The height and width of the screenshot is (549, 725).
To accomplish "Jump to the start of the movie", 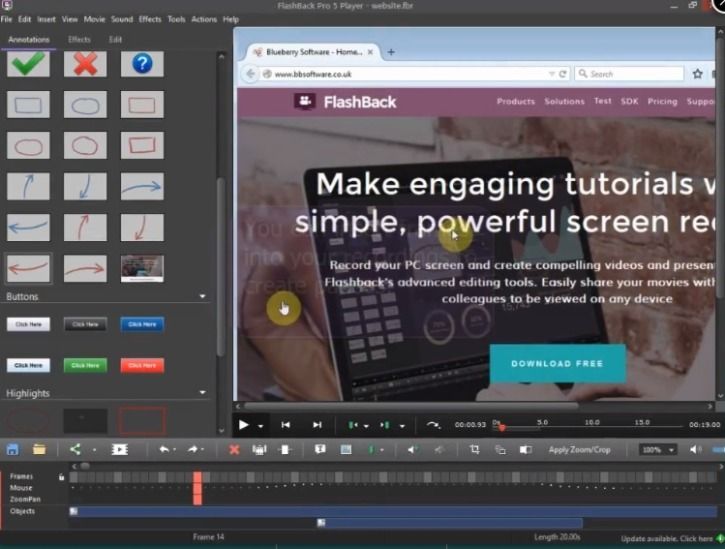I will point(286,425).
